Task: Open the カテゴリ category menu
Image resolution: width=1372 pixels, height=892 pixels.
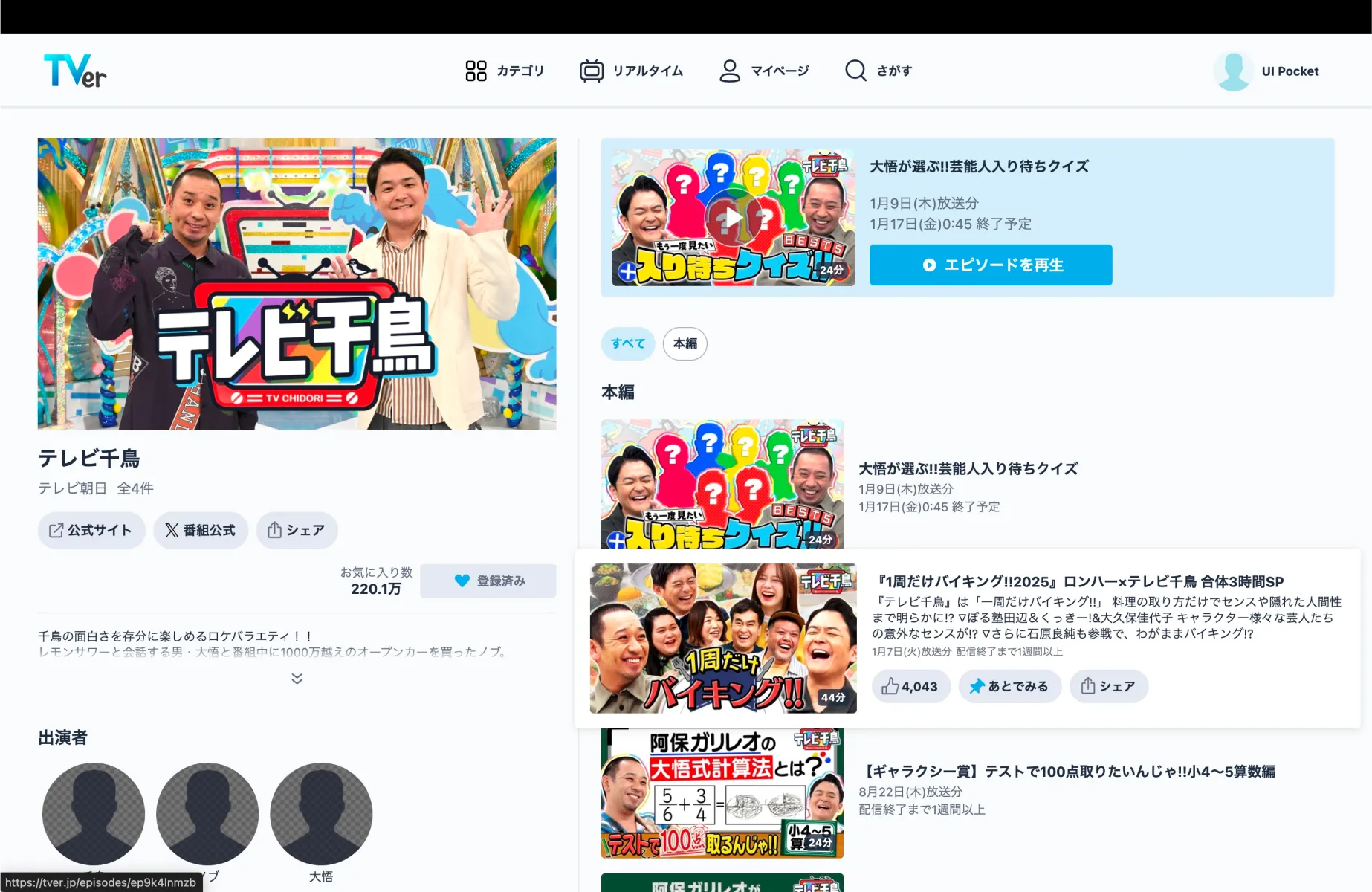Action: [505, 71]
